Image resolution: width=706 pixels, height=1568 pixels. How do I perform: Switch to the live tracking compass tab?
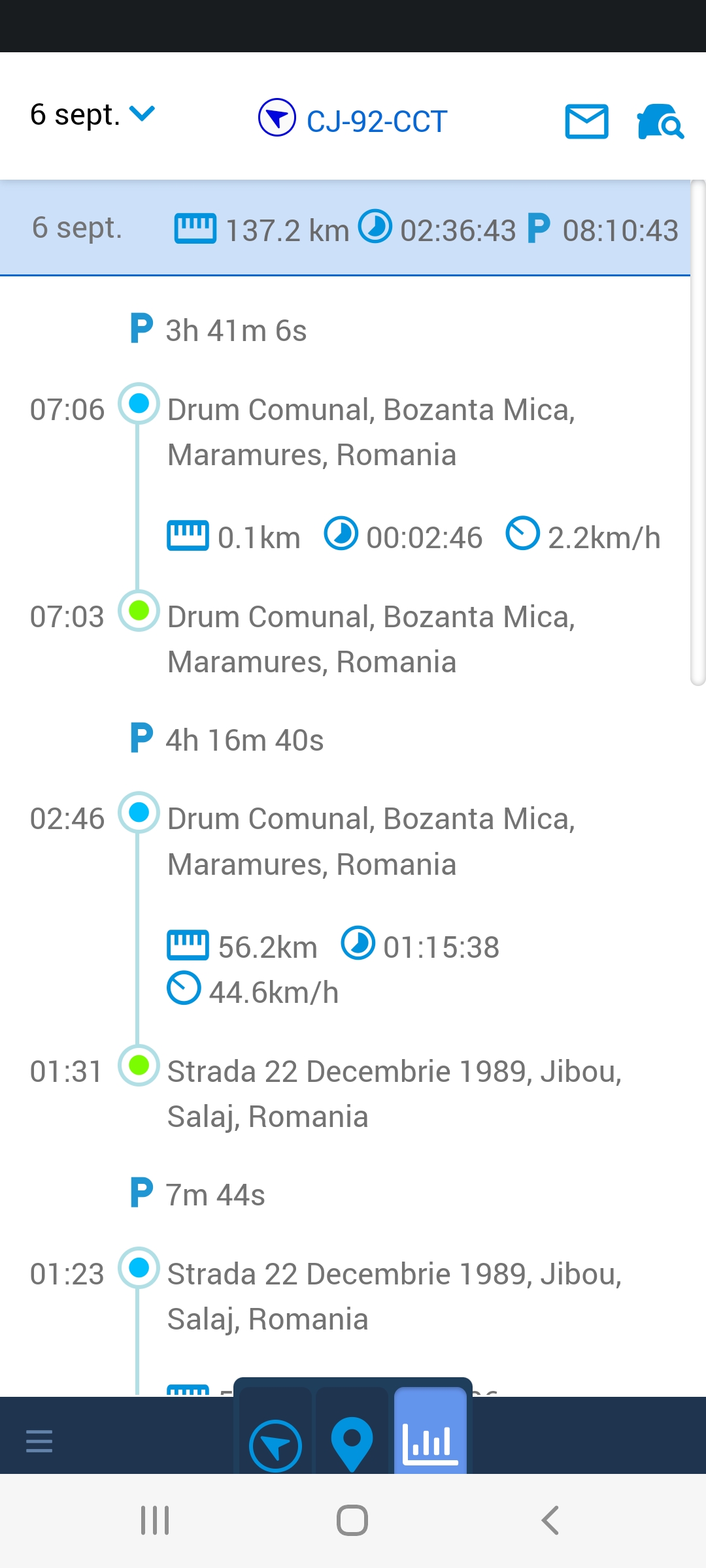[275, 1445]
